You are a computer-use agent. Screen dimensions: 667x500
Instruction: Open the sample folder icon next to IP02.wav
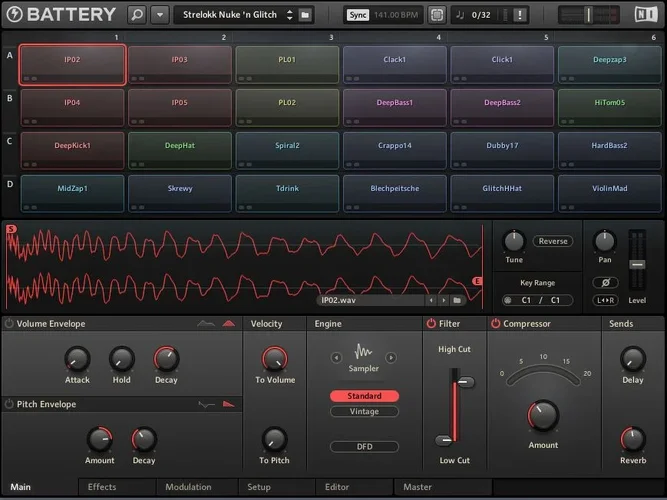[457, 299]
